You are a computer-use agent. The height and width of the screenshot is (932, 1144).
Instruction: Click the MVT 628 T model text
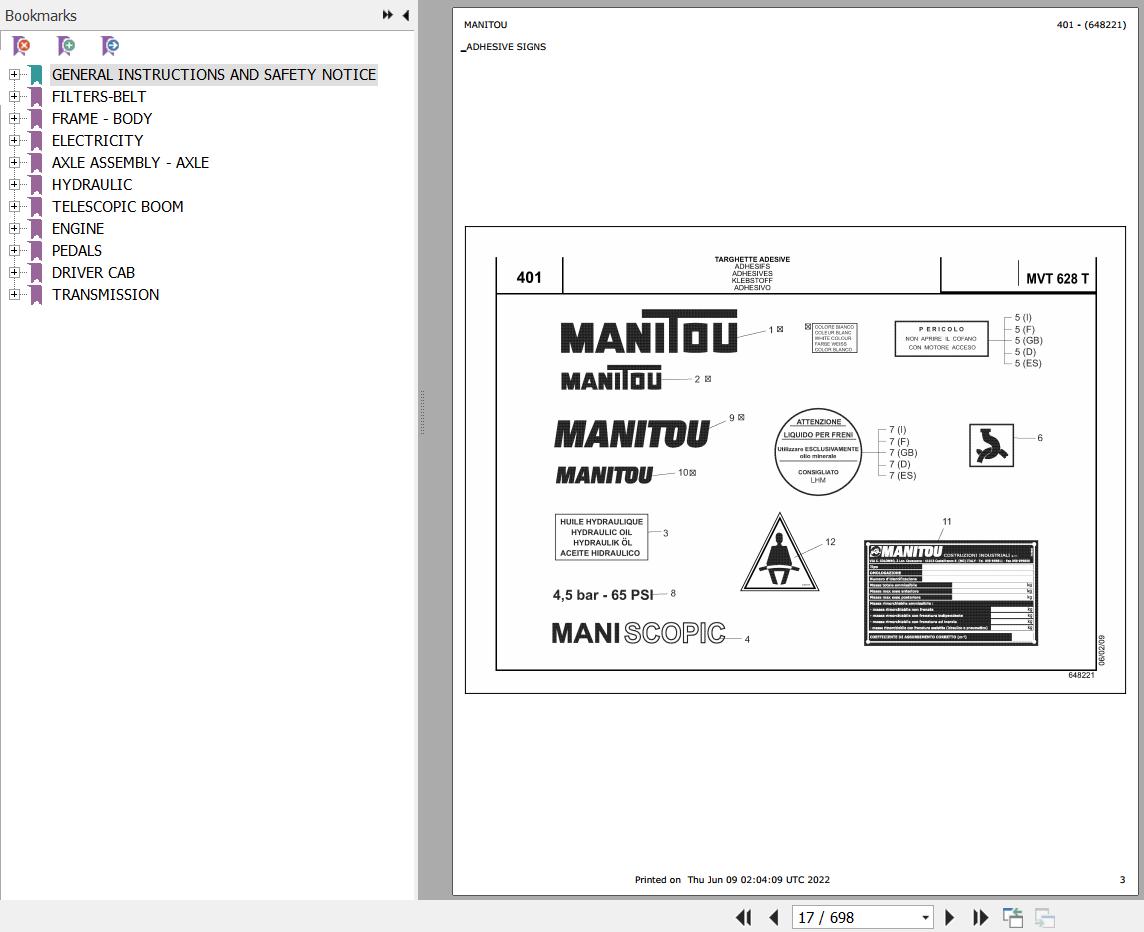coord(1056,279)
